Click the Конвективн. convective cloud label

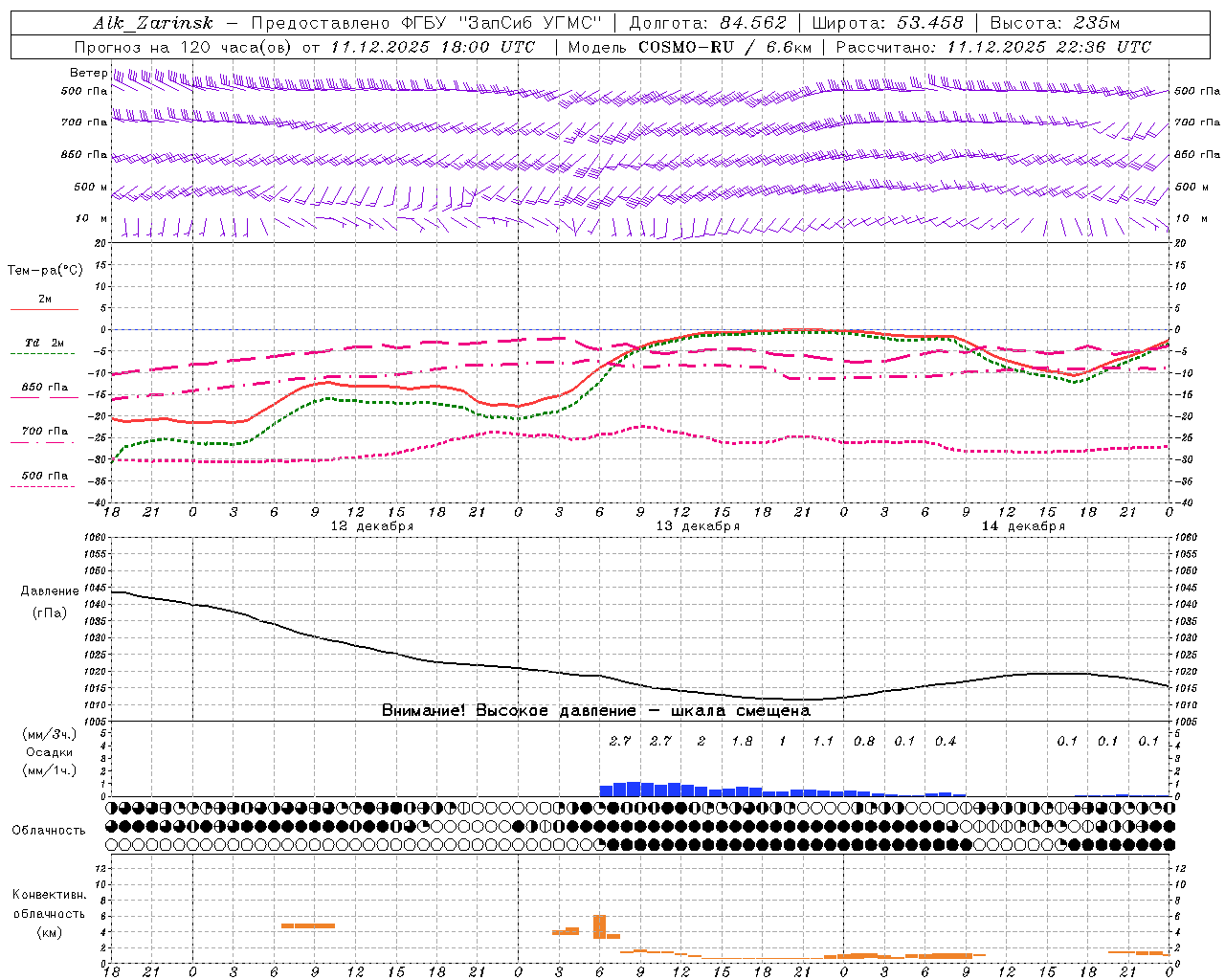click(x=50, y=895)
